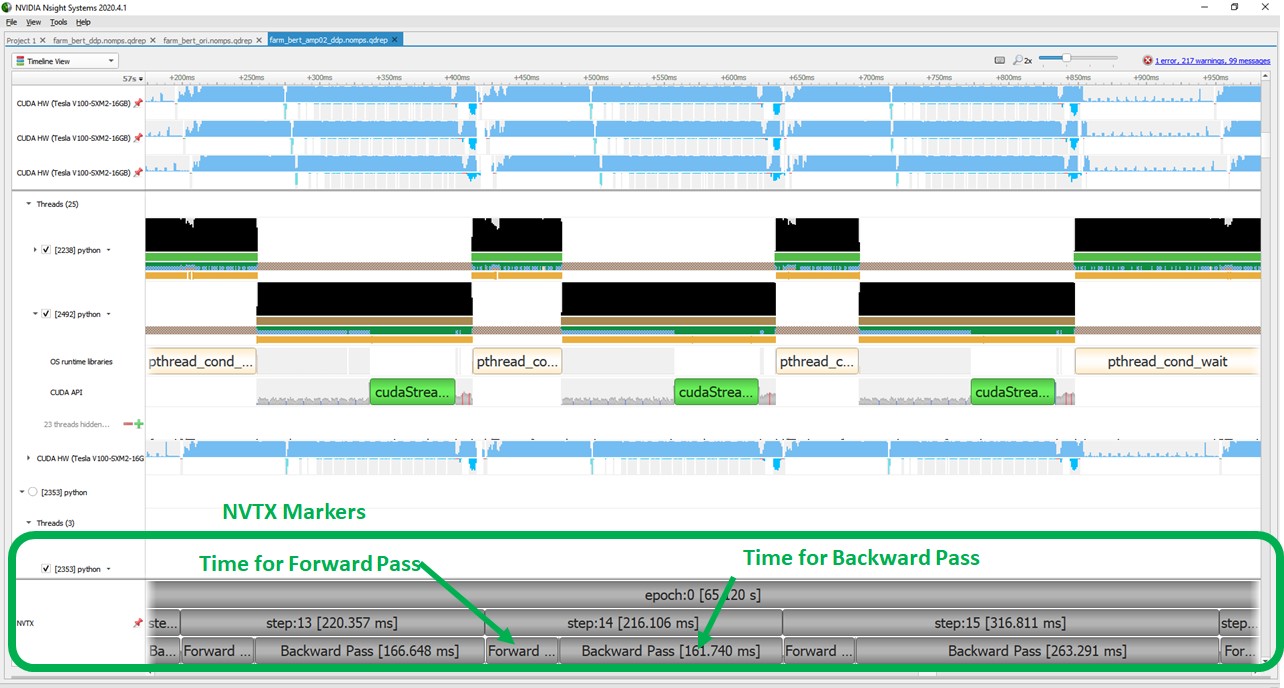
Task: Click the NVTX row label
Action: (x=27, y=623)
